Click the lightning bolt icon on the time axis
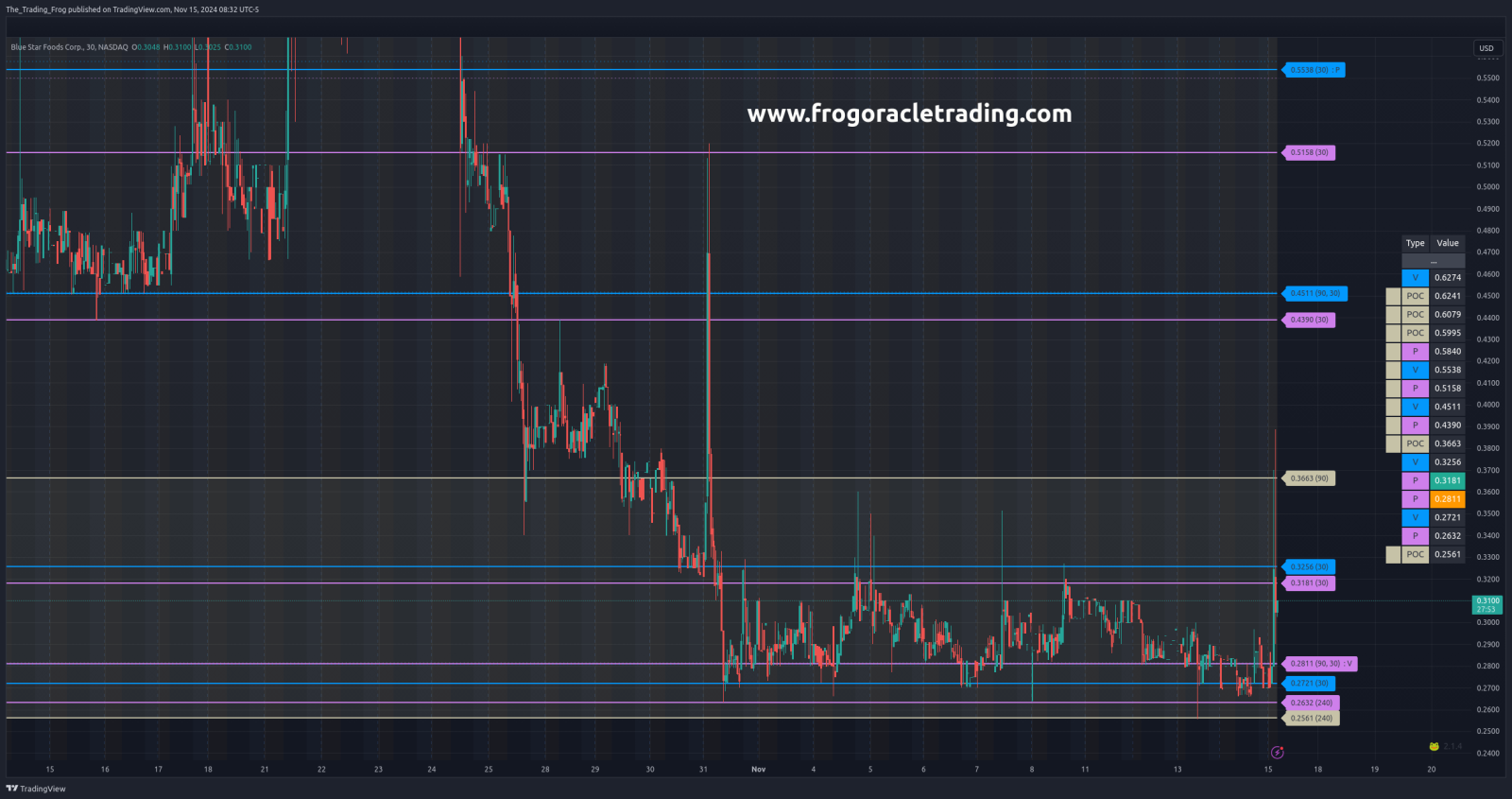The height and width of the screenshot is (799, 1512). tap(1278, 753)
